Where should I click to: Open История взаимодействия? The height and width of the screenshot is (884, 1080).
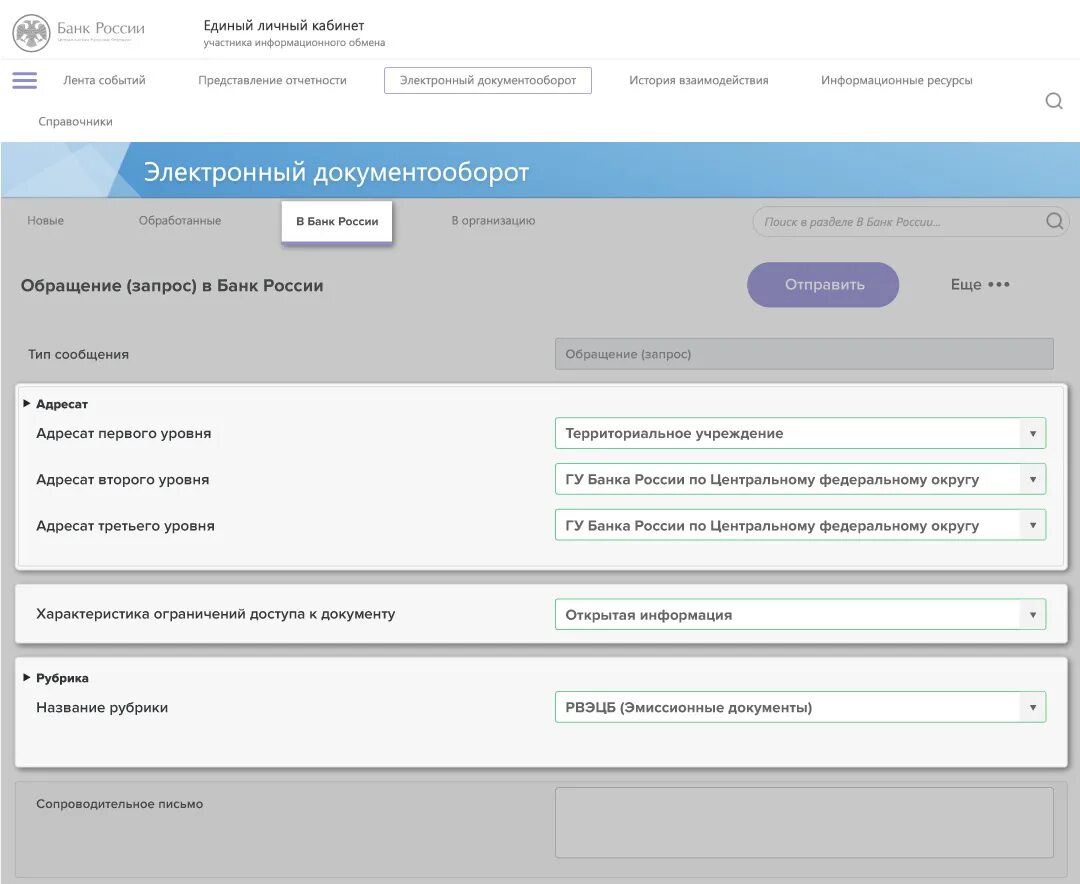tap(698, 80)
